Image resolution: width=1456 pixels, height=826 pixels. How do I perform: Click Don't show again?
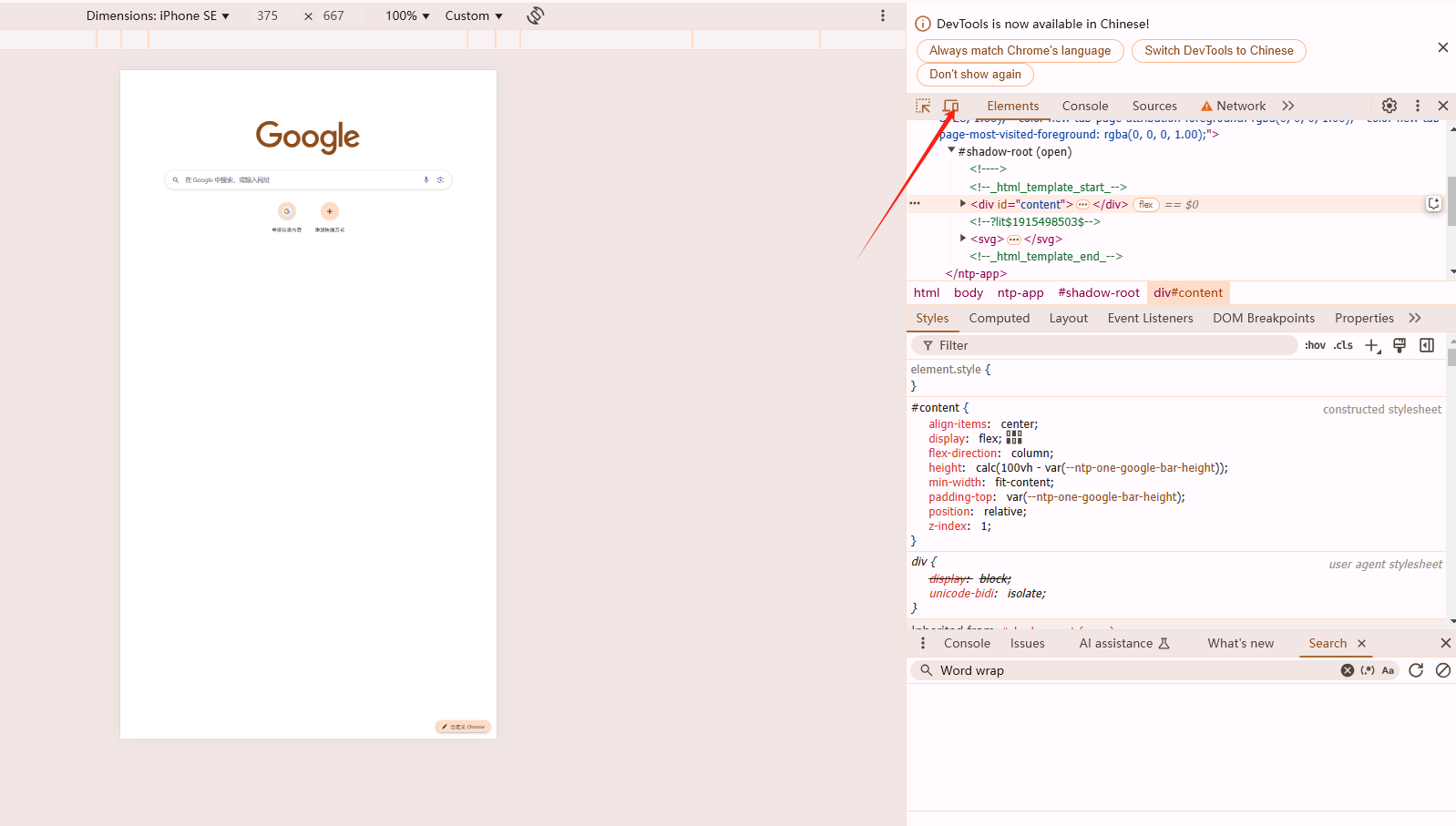pyautogui.click(x=975, y=75)
